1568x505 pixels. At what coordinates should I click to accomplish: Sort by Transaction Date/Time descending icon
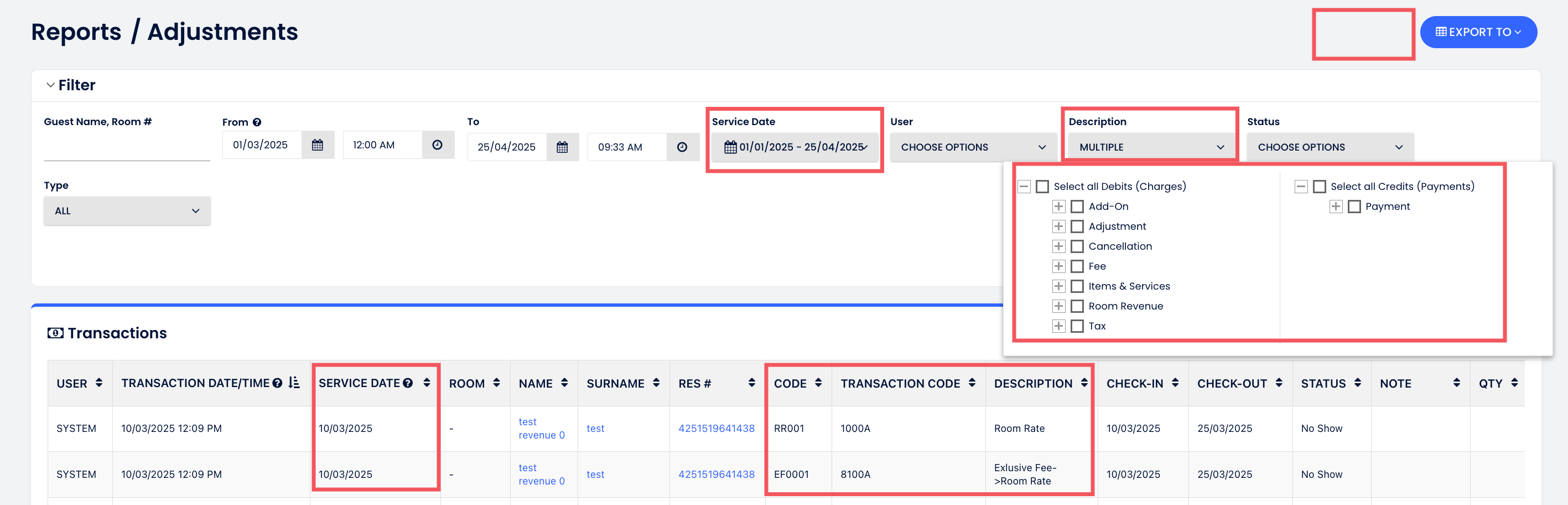(294, 383)
